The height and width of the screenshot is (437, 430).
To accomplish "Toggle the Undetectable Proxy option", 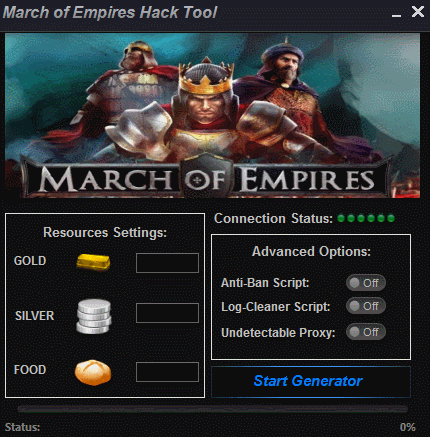I will pos(366,332).
